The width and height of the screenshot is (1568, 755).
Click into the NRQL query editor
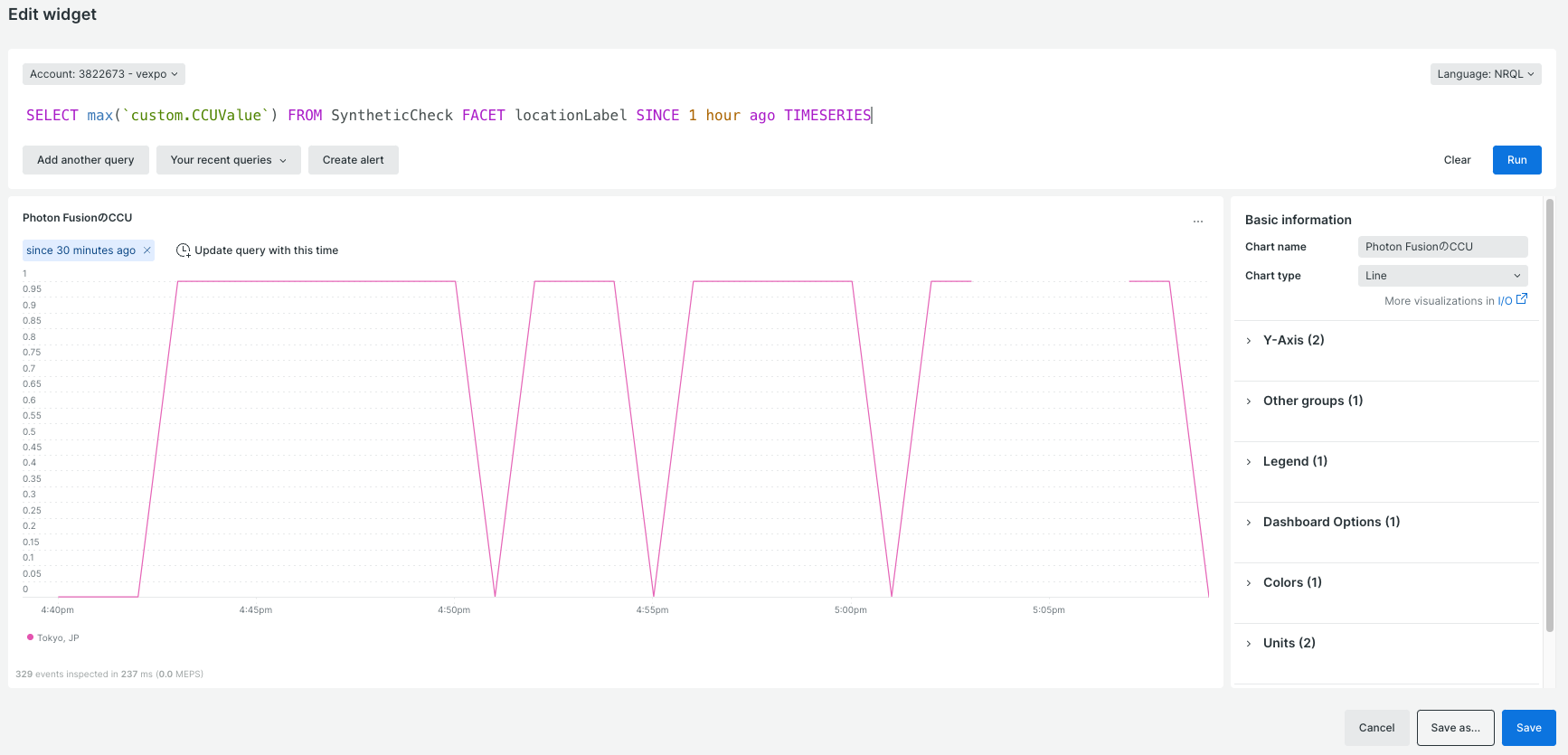[782, 116]
